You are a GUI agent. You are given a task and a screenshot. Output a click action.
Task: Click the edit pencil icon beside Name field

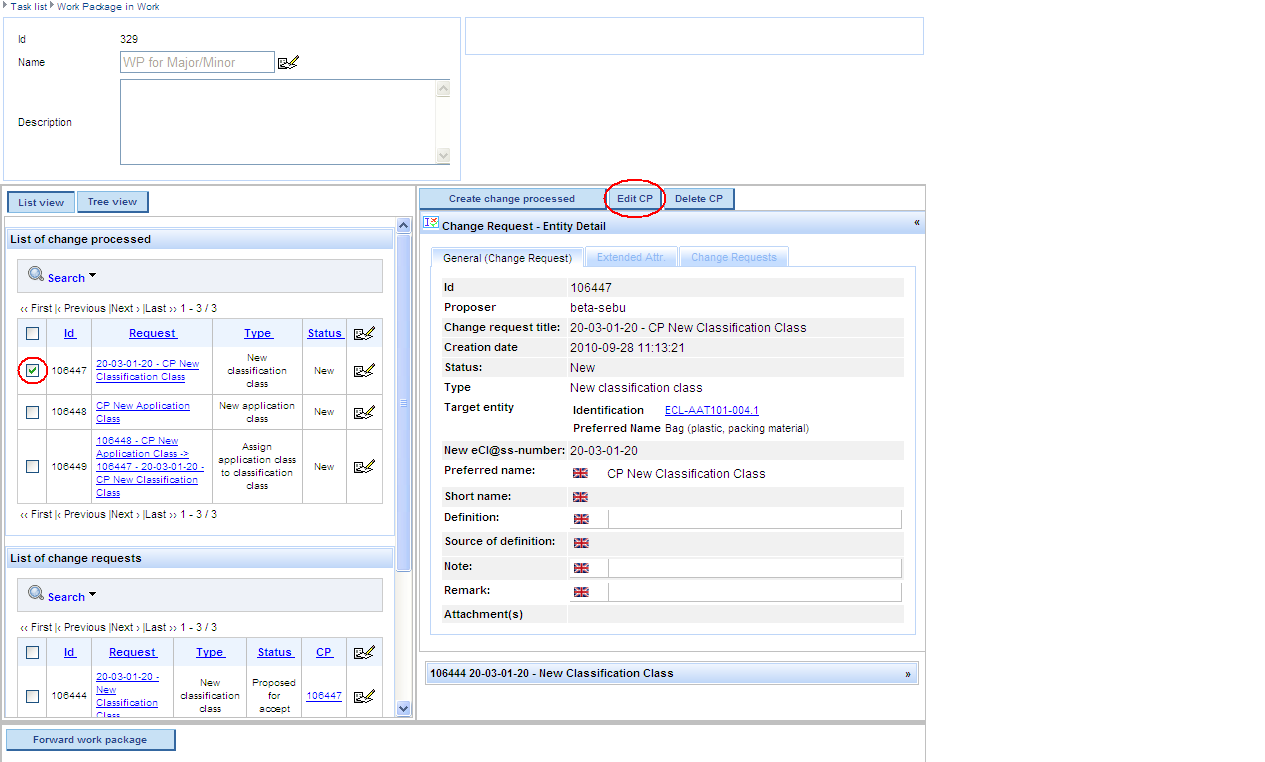(288, 63)
